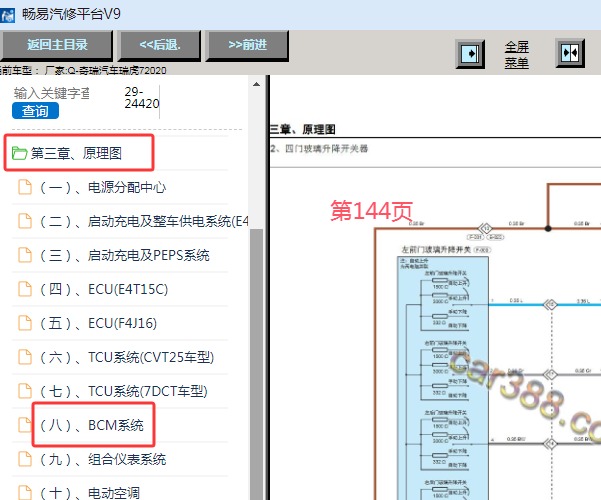Image resolution: width=601 pixels, height=500 pixels.
Task: Click the 左前门玻璃升降开关 diagram label
Action: (436, 250)
